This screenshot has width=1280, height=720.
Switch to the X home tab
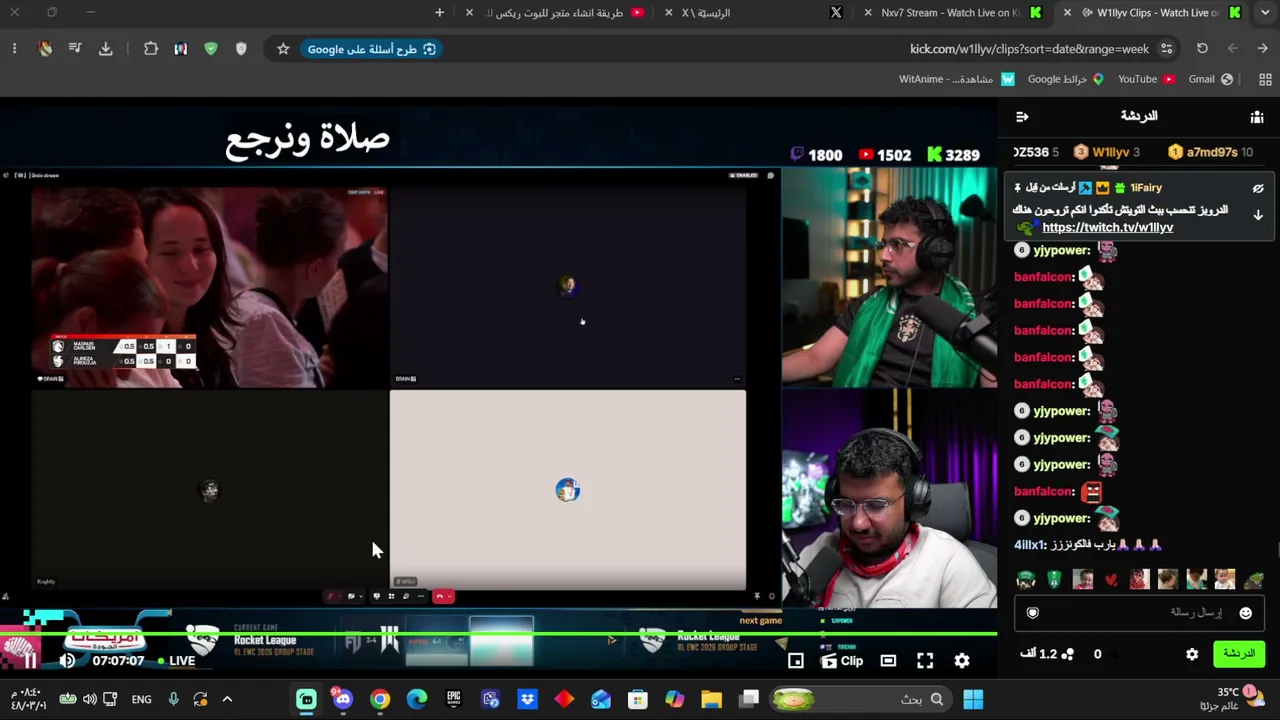[x=753, y=13]
